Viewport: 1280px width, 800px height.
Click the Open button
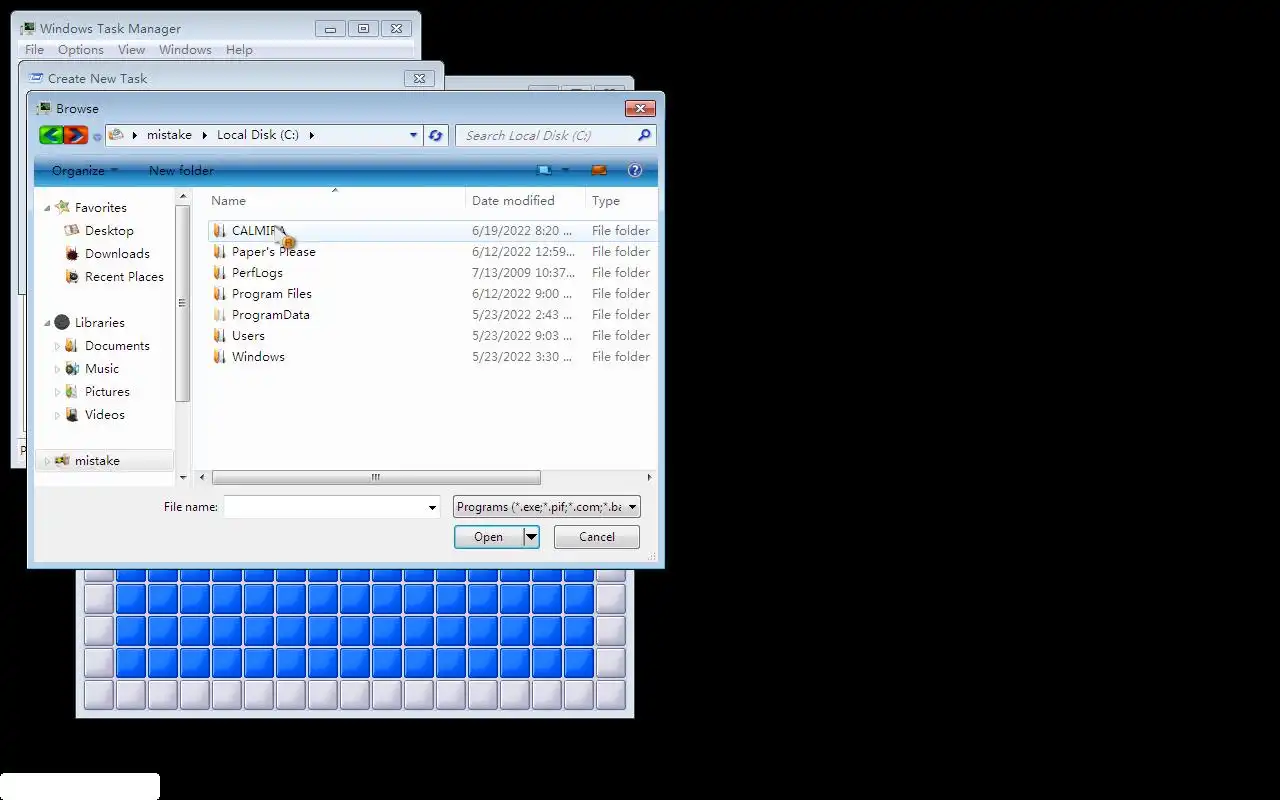tap(489, 537)
